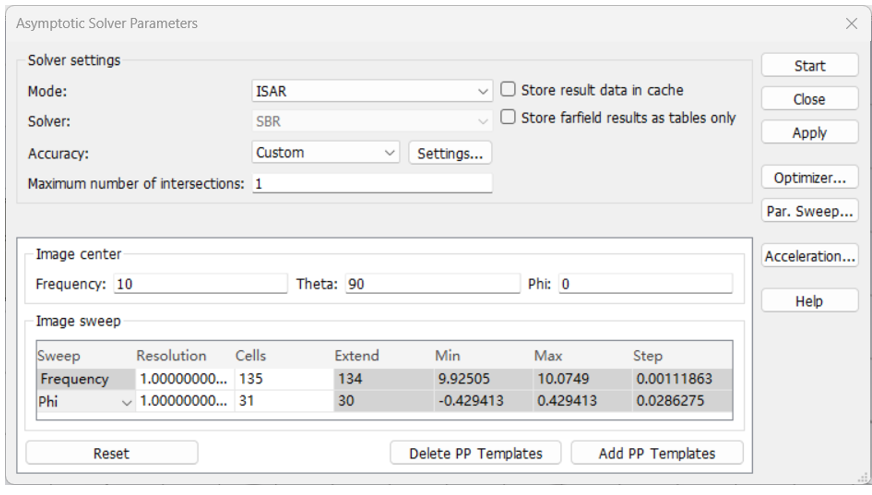Open the Phi sweep type dropdown
This screenshot has width=872, height=495.
126,401
